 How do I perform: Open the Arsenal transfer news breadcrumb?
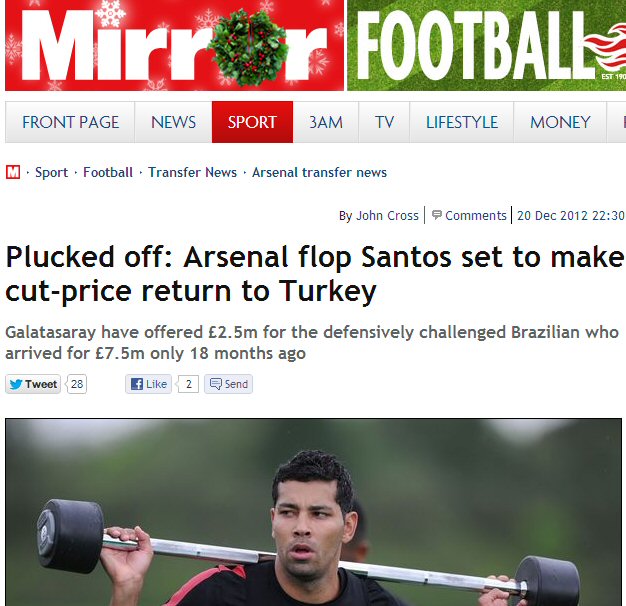[319, 172]
